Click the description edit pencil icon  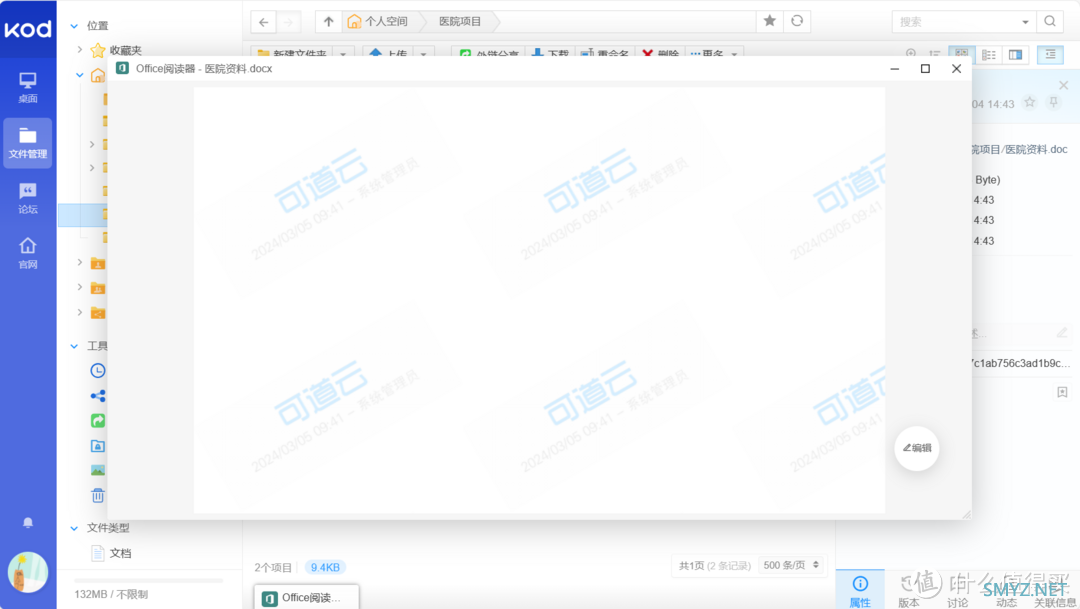tap(1062, 333)
